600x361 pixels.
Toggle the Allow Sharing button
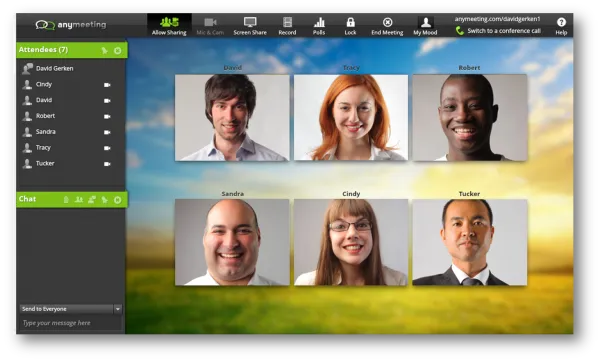pos(169,26)
